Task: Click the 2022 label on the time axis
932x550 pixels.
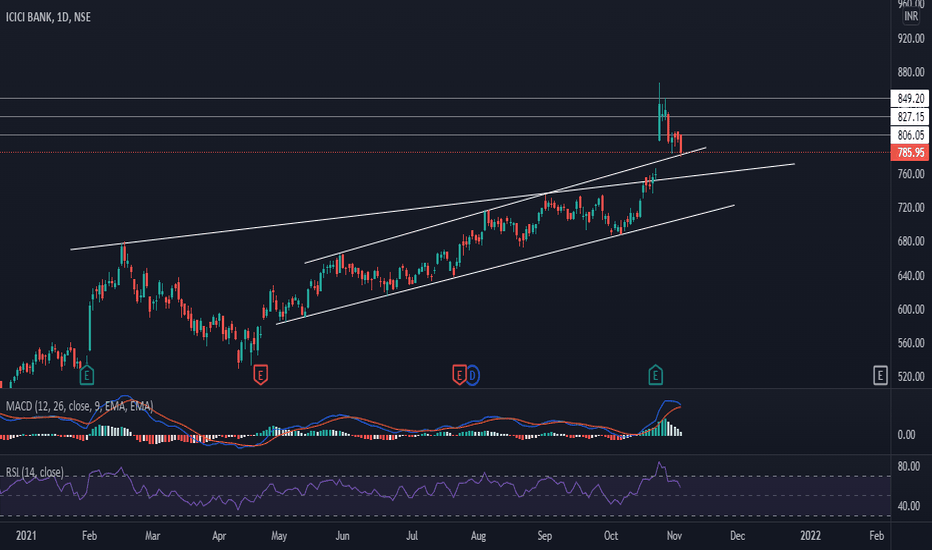Action: [811, 536]
